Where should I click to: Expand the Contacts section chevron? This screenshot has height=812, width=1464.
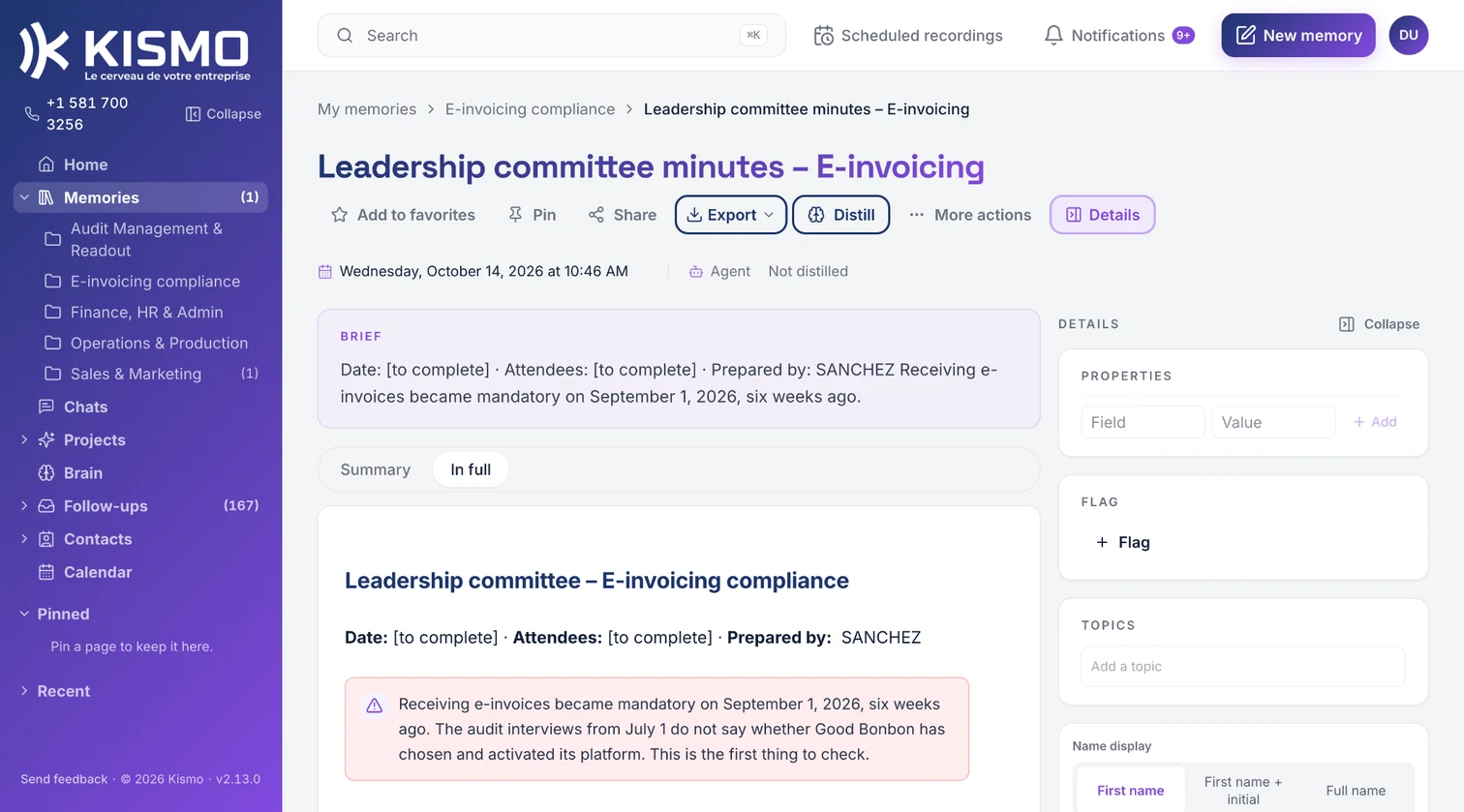pos(24,539)
